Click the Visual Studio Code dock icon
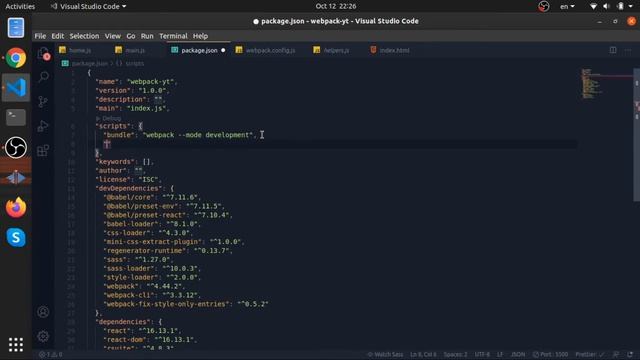The width and height of the screenshot is (640, 360). [16, 87]
